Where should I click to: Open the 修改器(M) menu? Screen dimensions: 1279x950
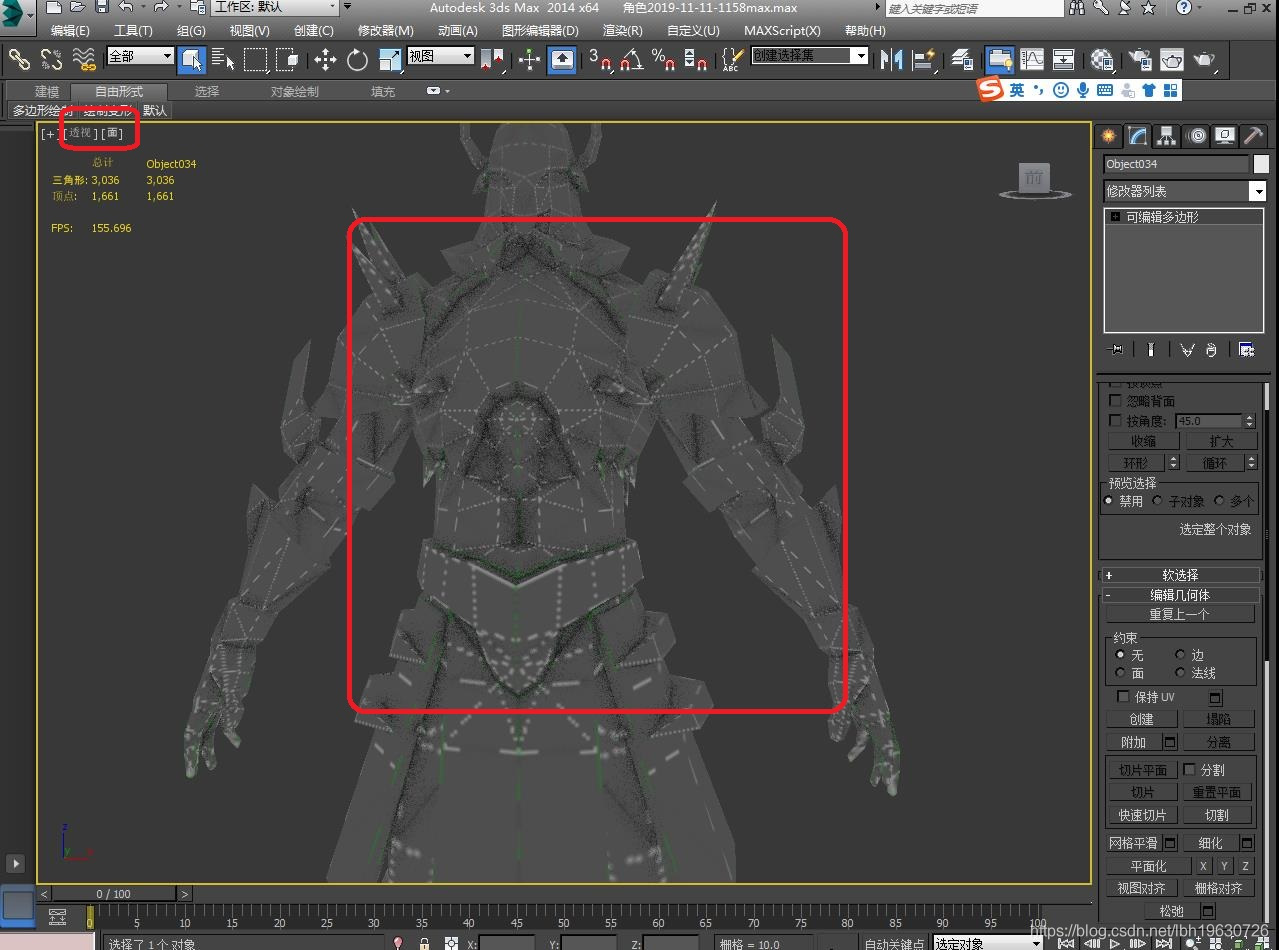(385, 31)
